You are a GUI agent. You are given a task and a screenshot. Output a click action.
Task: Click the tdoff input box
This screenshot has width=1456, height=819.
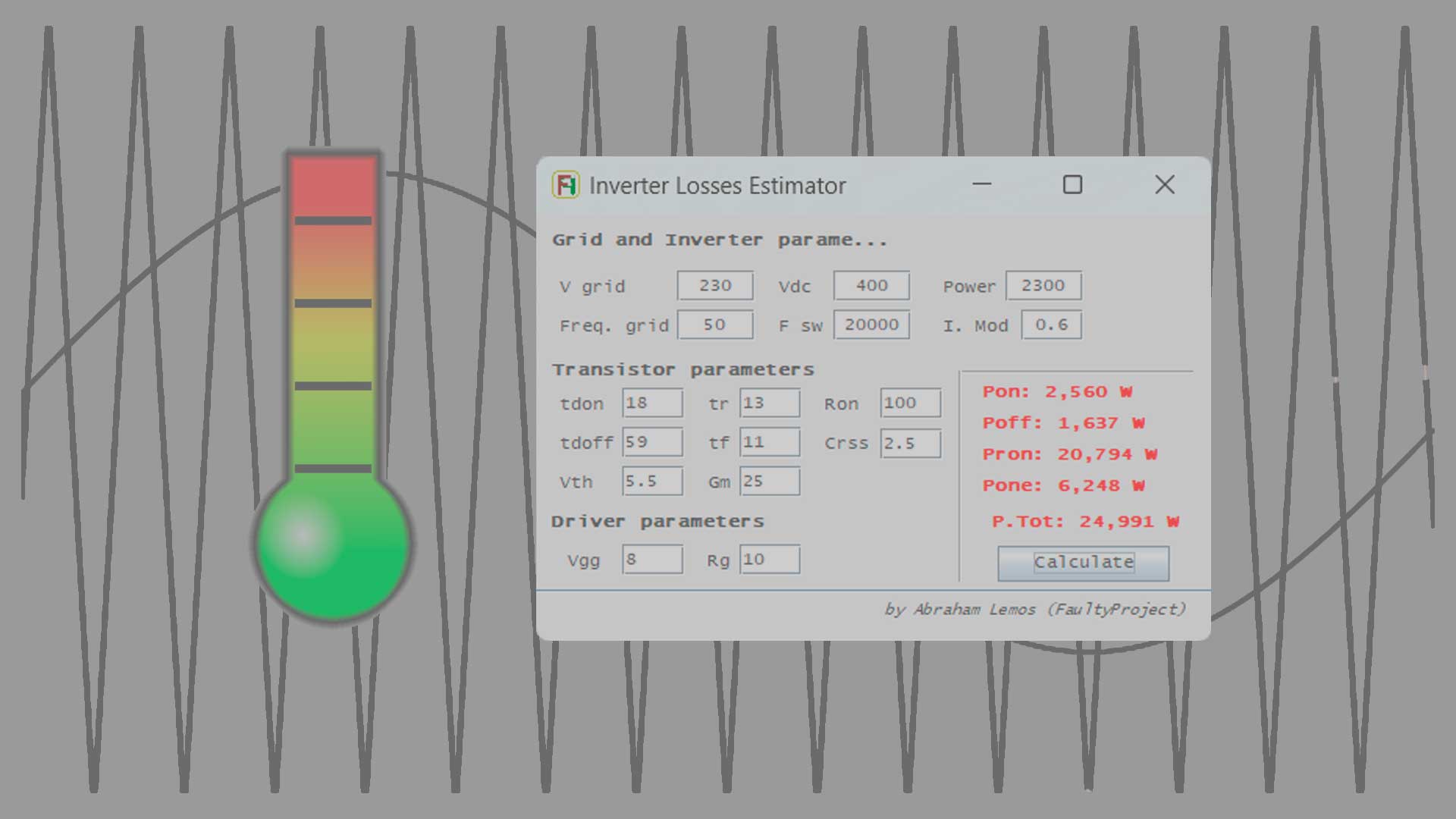point(652,442)
